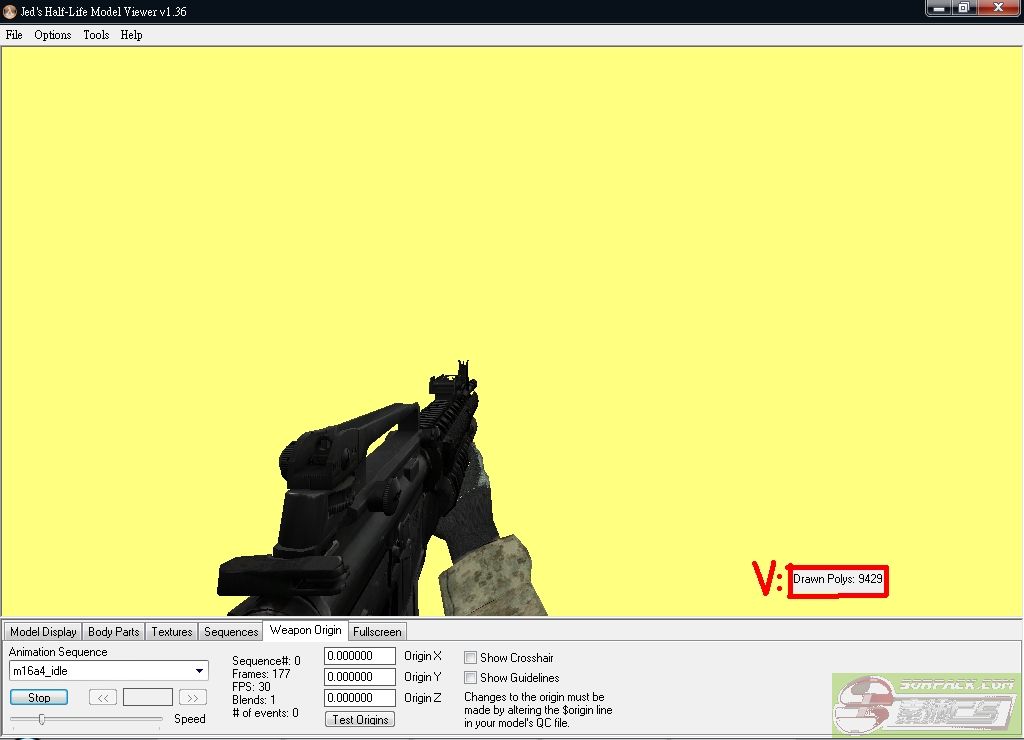Click the Origin X value field
This screenshot has height=740, width=1024.
(x=360, y=656)
